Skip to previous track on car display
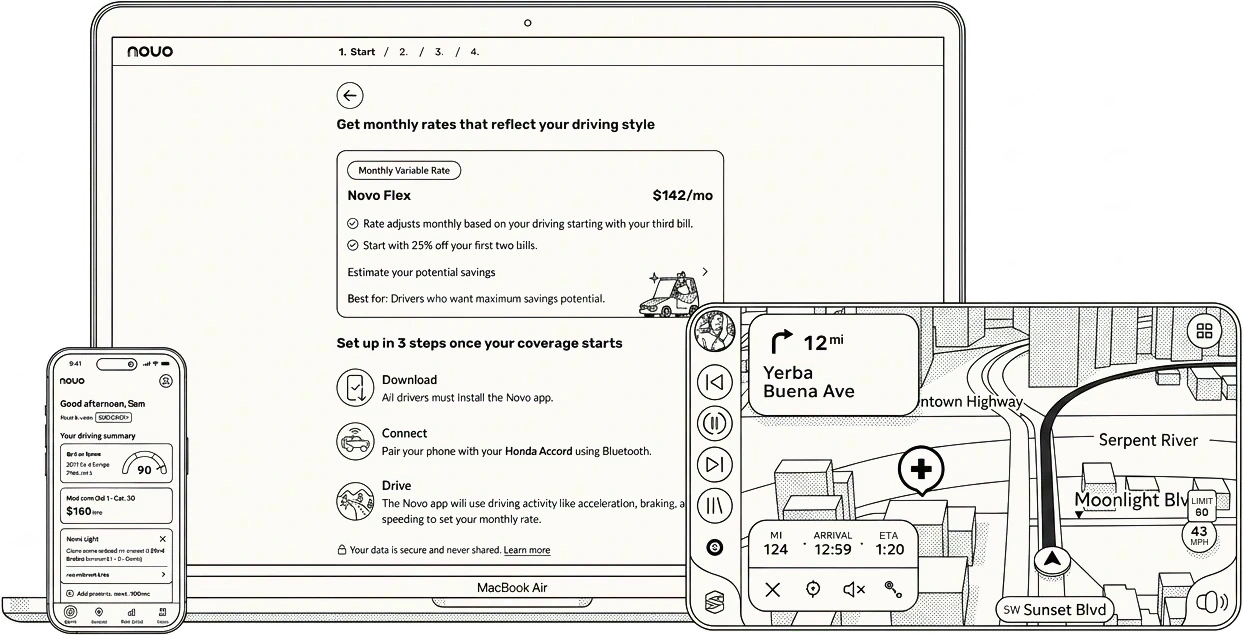Image resolution: width=1243 pixels, height=635 pixels. coord(714,382)
